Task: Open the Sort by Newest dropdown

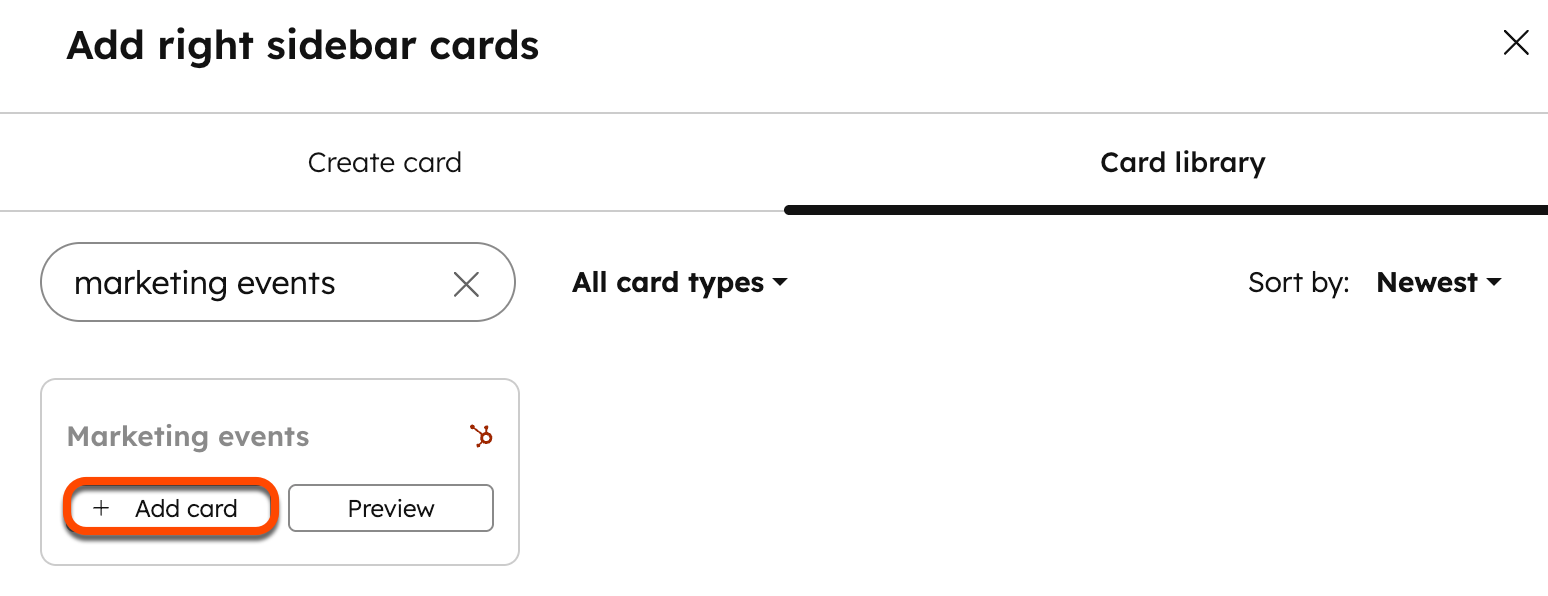Action: tap(1438, 283)
